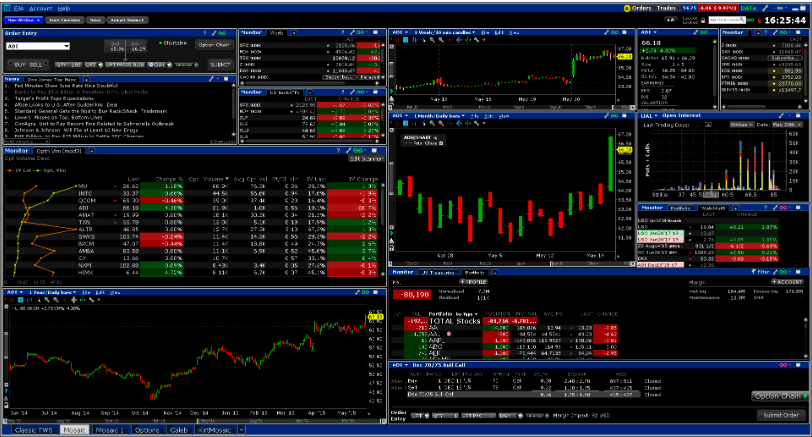Click Option Chain button in Order Entry panel
Screen dimensions: 812x437
pyautogui.click(x=214, y=45)
